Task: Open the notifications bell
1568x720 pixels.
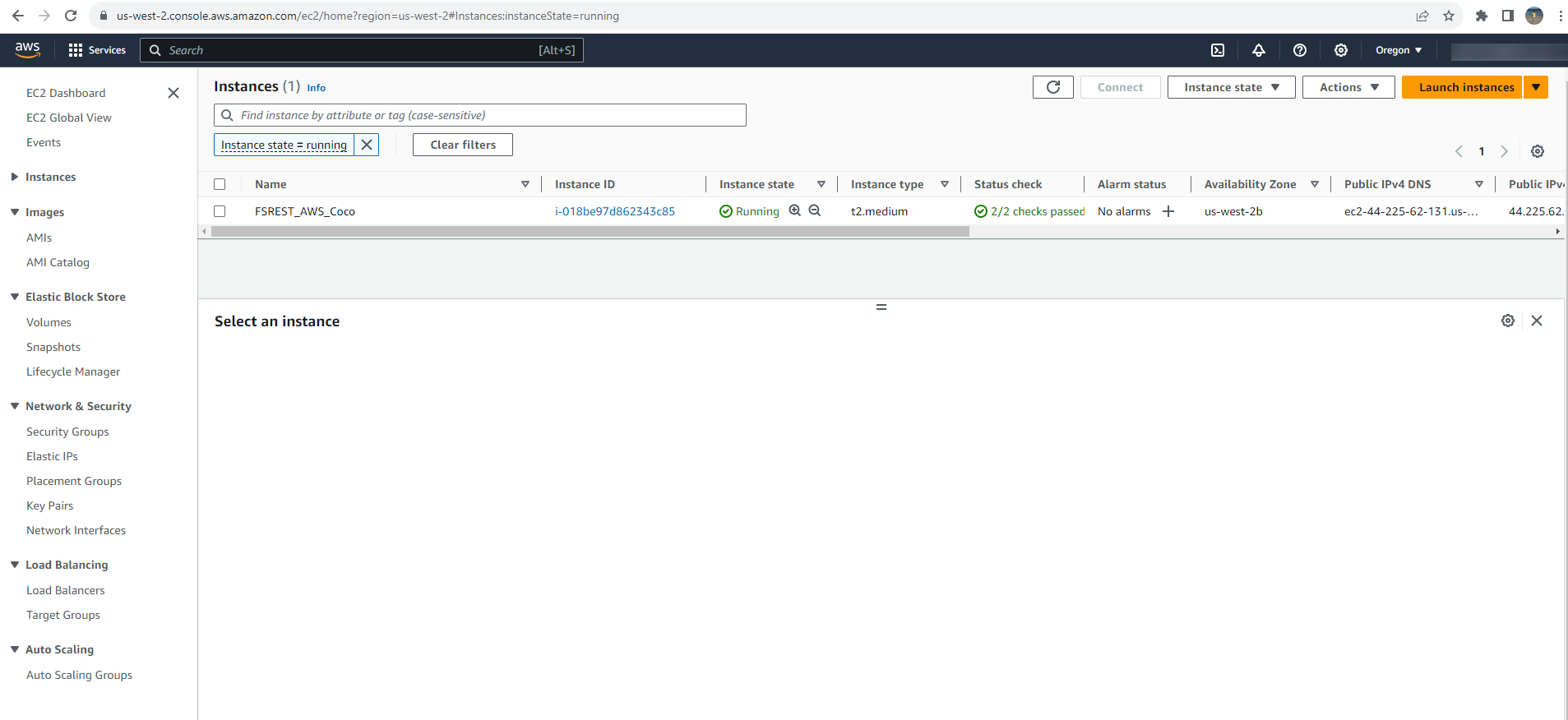Action: [x=1259, y=50]
